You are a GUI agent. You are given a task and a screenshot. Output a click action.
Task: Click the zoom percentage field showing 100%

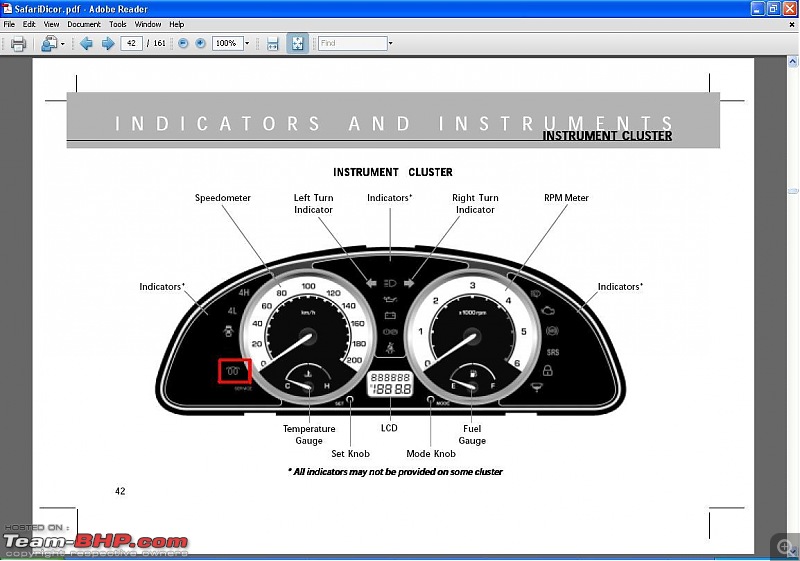click(227, 43)
